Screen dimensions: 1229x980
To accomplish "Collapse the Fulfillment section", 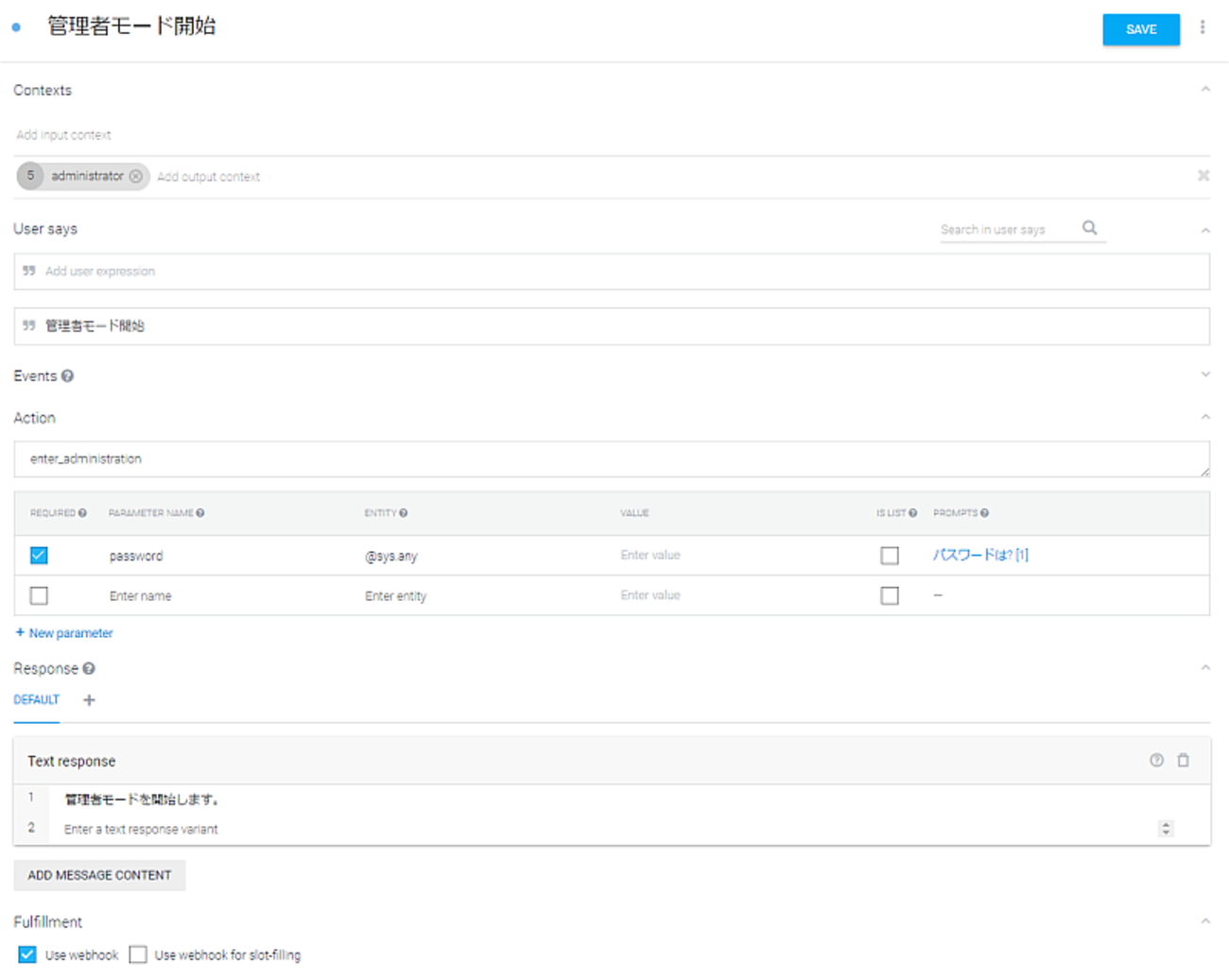I will point(1205,921).
